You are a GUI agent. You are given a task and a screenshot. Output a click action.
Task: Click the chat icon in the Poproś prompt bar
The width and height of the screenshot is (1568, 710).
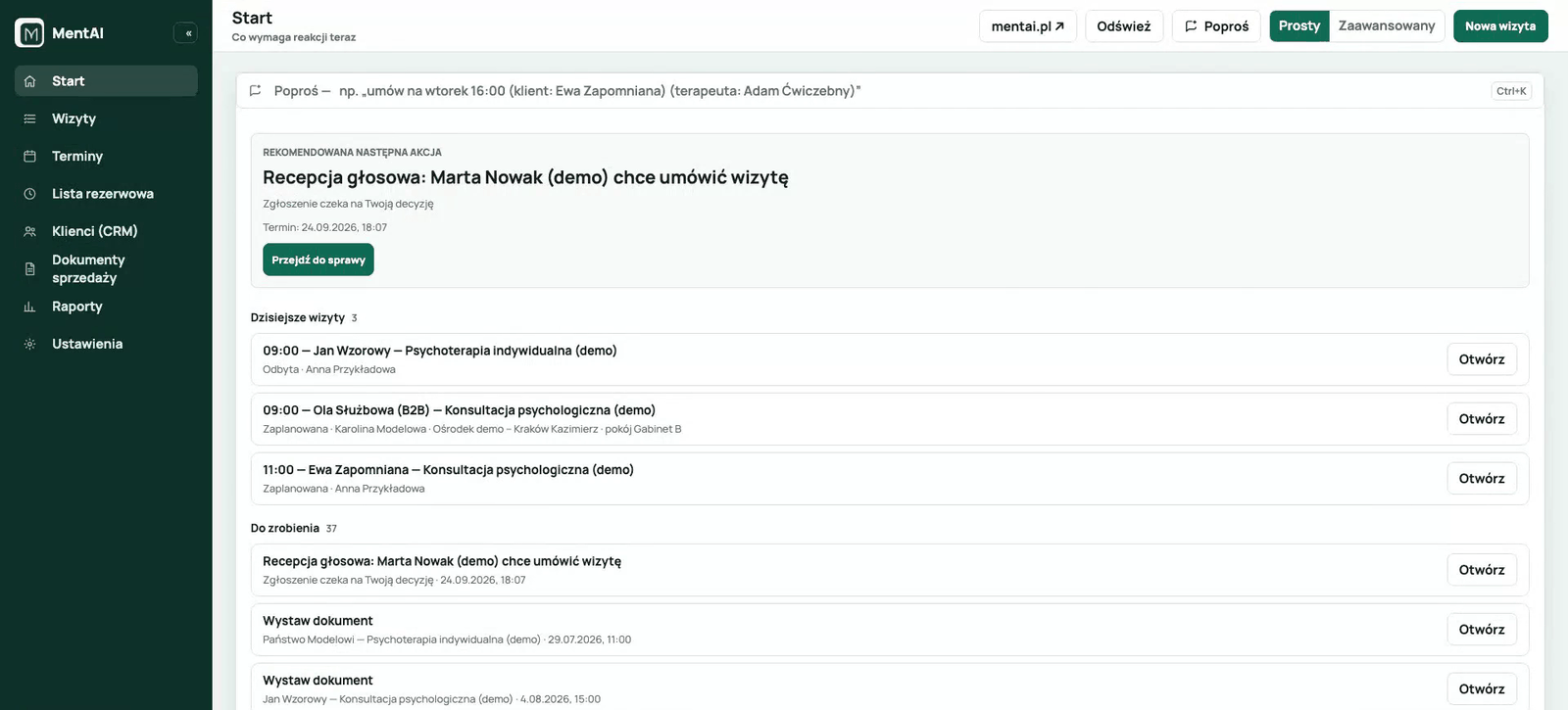pos(256,91)
